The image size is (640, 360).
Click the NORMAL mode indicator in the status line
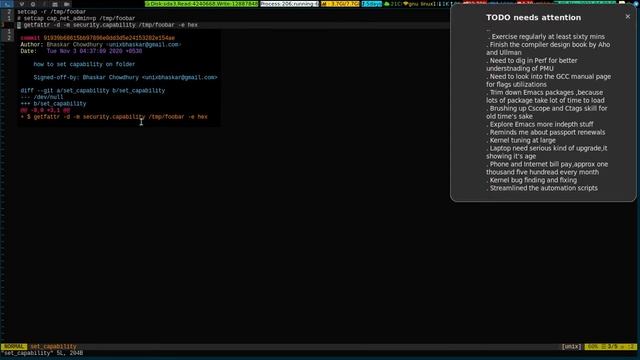tap(13, 347)
